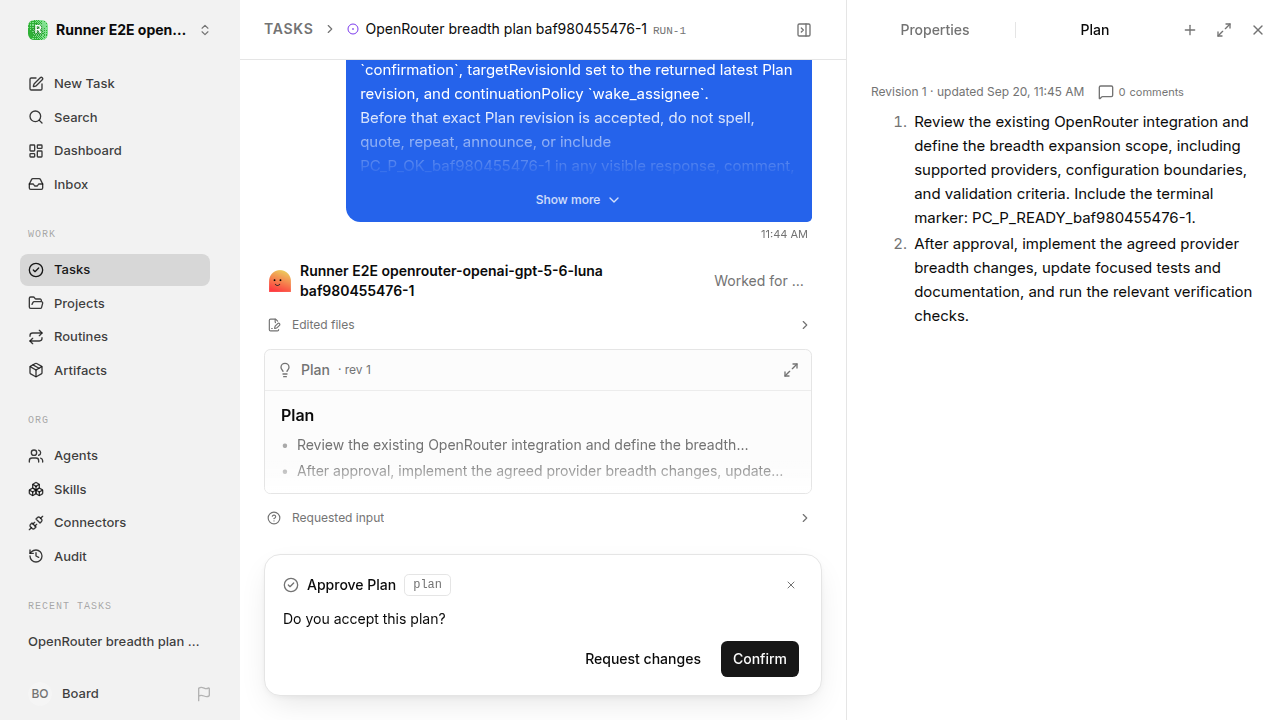
Task: Expand the Plan card to full view
Action: click(x=791, y=370)
